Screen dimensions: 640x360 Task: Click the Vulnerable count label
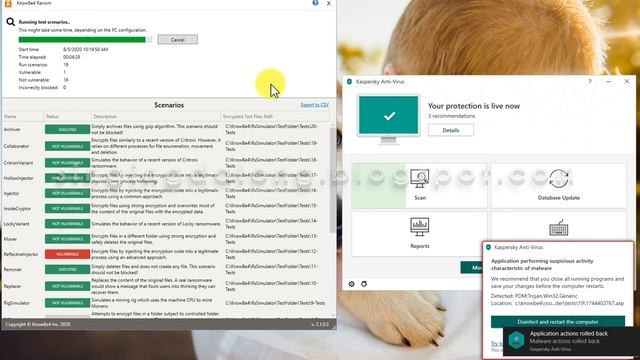click(30, 72)
